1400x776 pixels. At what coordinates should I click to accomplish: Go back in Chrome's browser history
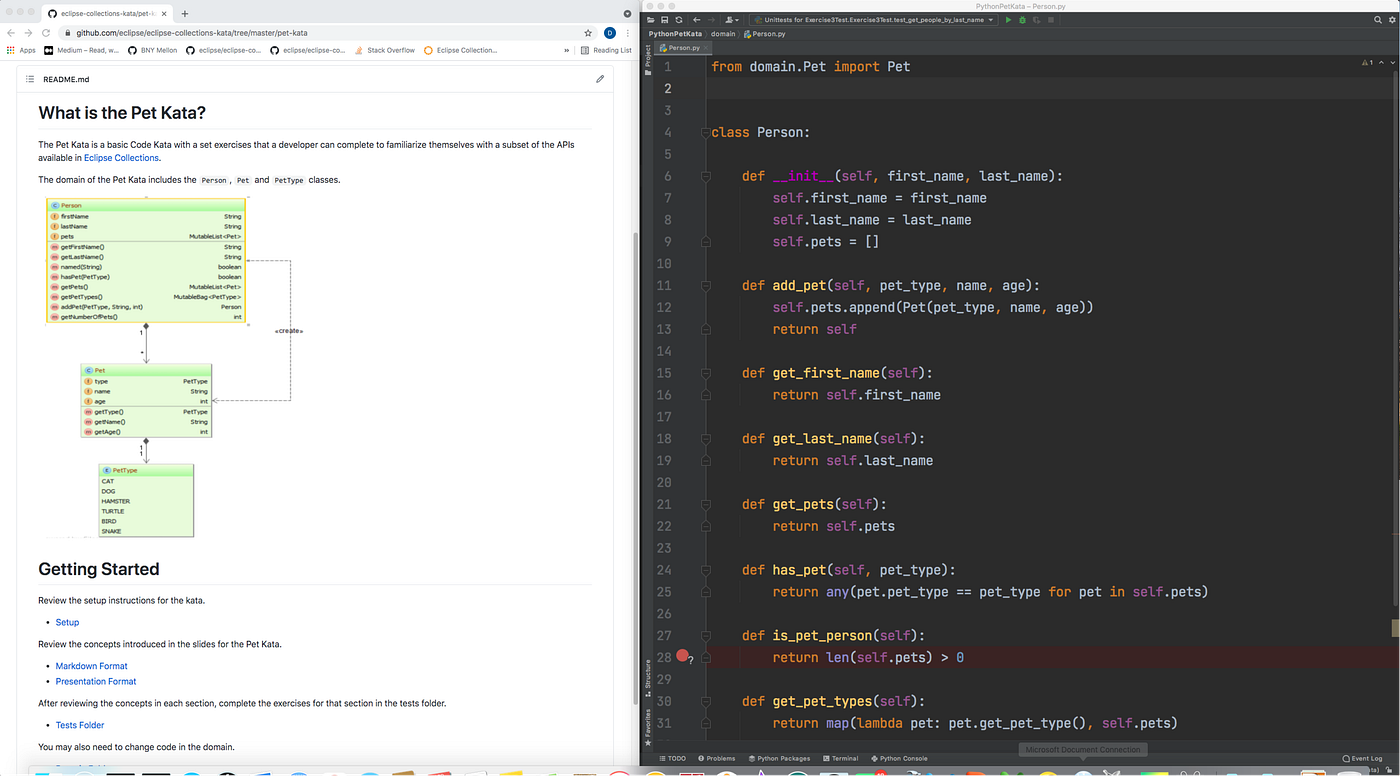click(x=11, y=33)
